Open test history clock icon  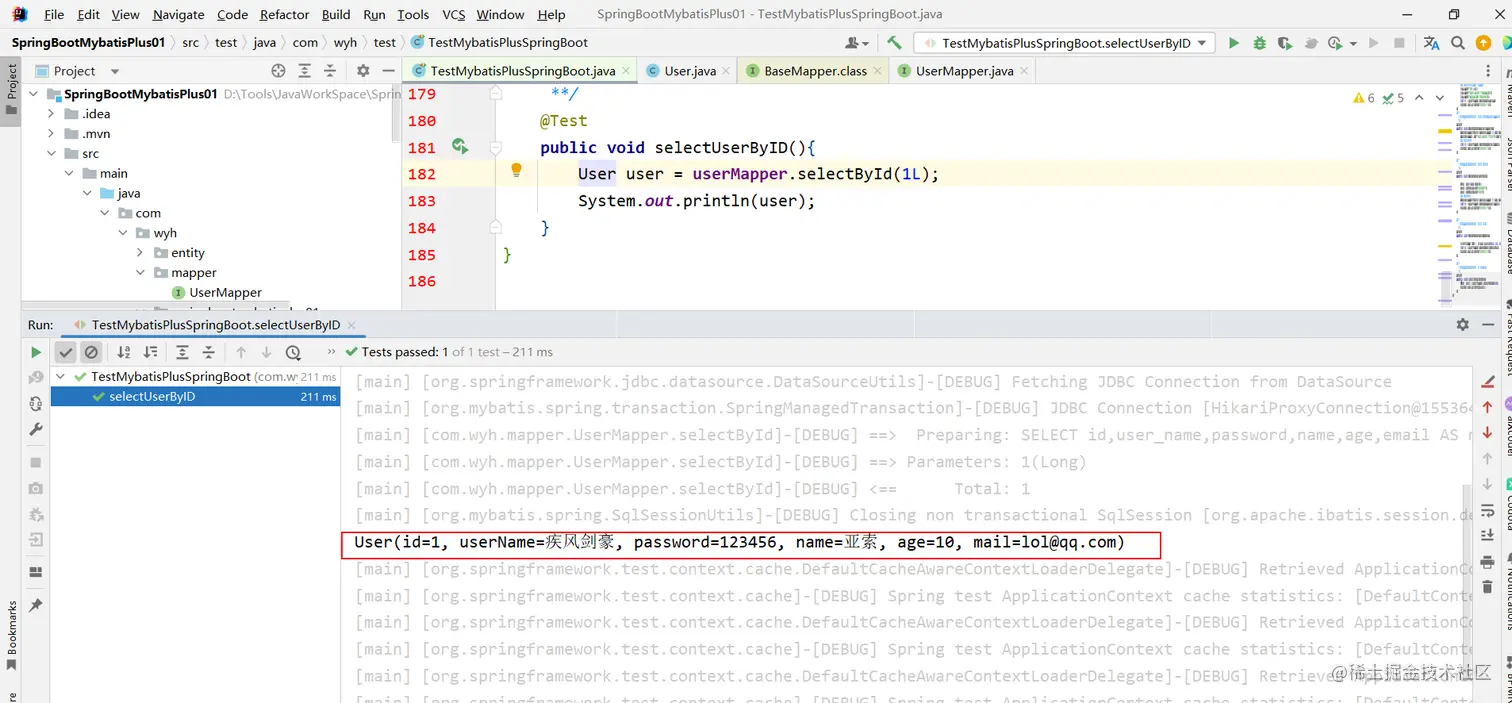pos(293,352)
